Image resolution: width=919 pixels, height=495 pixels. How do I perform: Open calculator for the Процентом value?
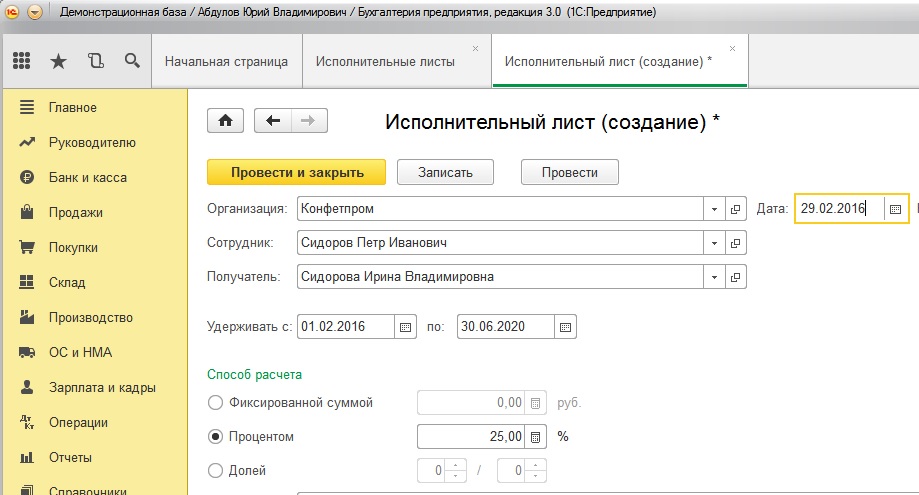(535, 437)
